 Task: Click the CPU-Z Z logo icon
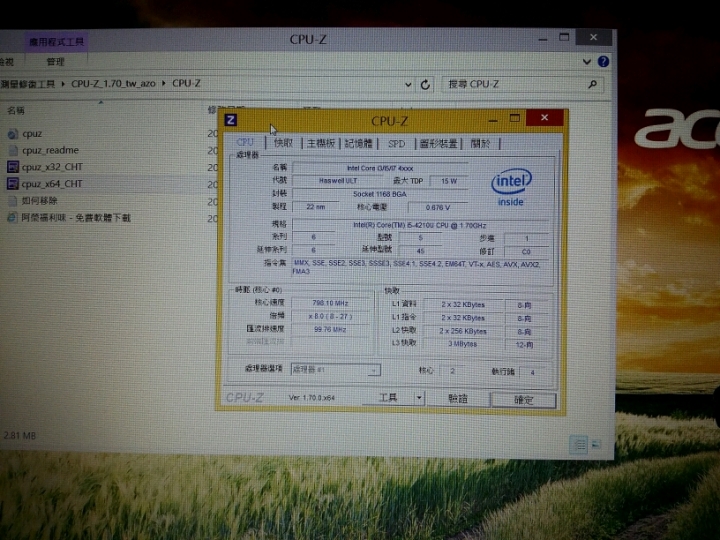click(x=231, y=120)
